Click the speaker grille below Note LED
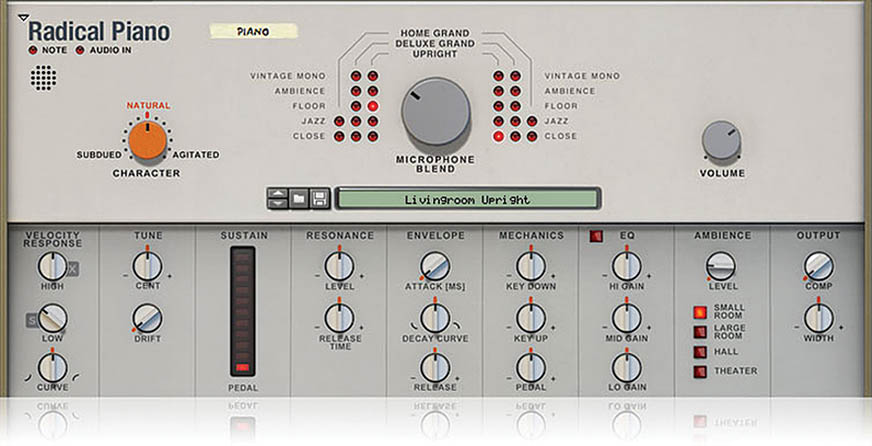872x446 pixels. [43, 78]
